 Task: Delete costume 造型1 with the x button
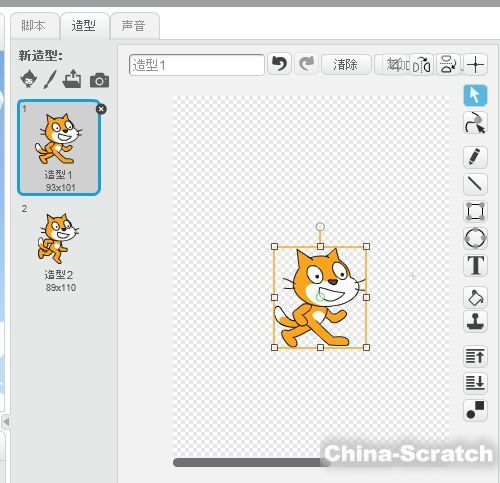101,109
